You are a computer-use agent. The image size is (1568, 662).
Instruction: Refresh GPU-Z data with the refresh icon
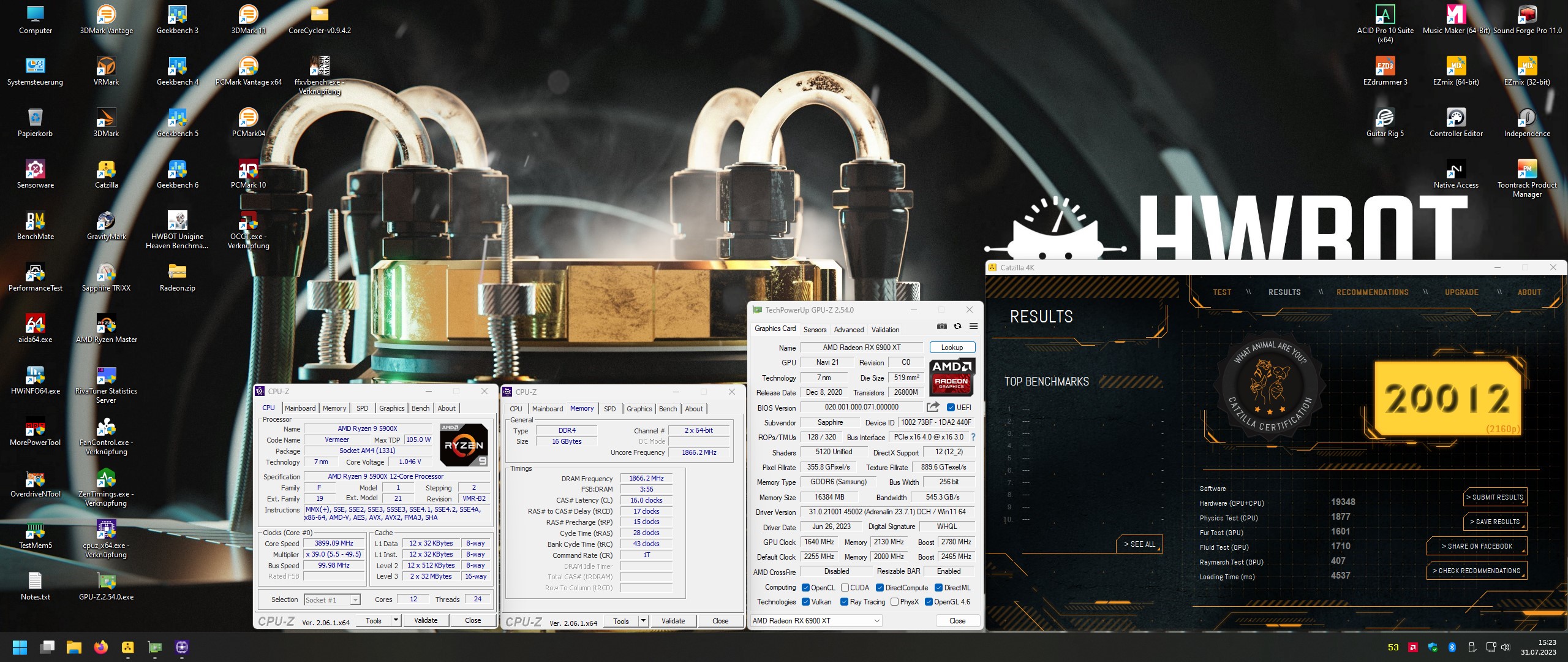(x=958, y=326)
